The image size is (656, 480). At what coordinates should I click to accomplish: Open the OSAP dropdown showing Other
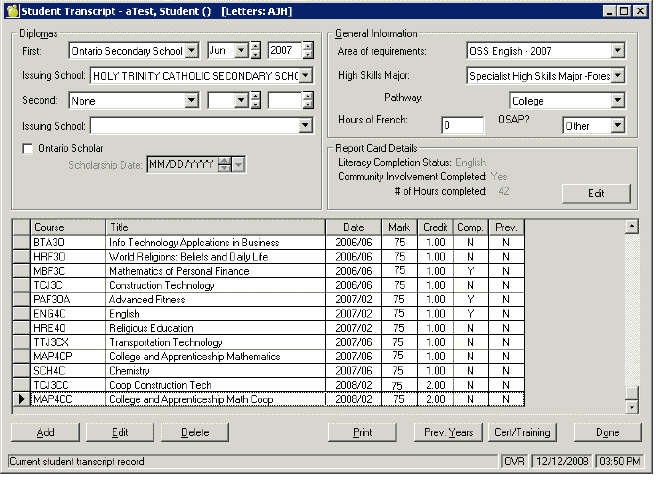pyautogui.click(x=617, y=126)
